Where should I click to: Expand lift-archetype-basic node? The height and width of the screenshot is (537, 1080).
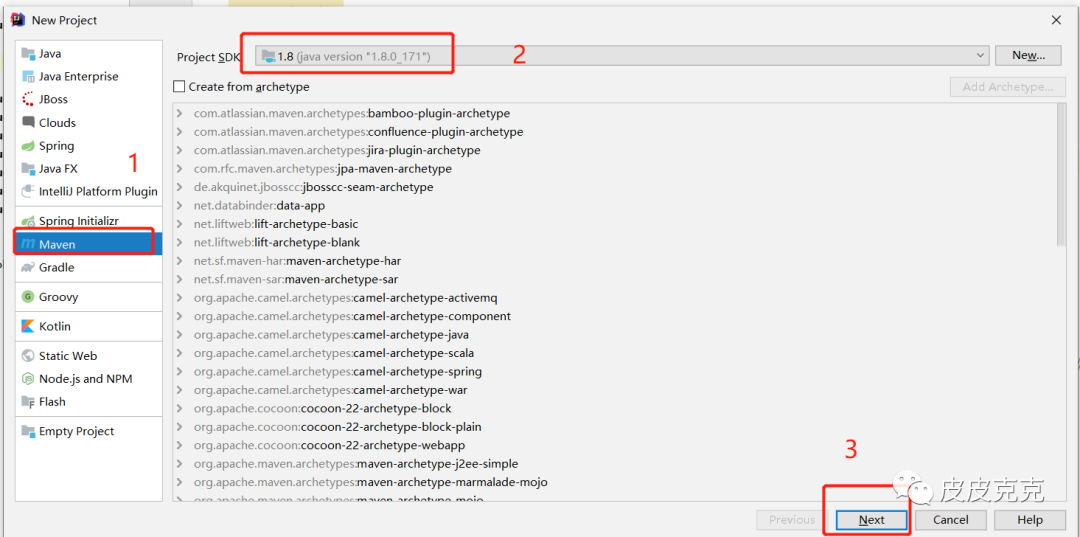click(x=180, y=224)
